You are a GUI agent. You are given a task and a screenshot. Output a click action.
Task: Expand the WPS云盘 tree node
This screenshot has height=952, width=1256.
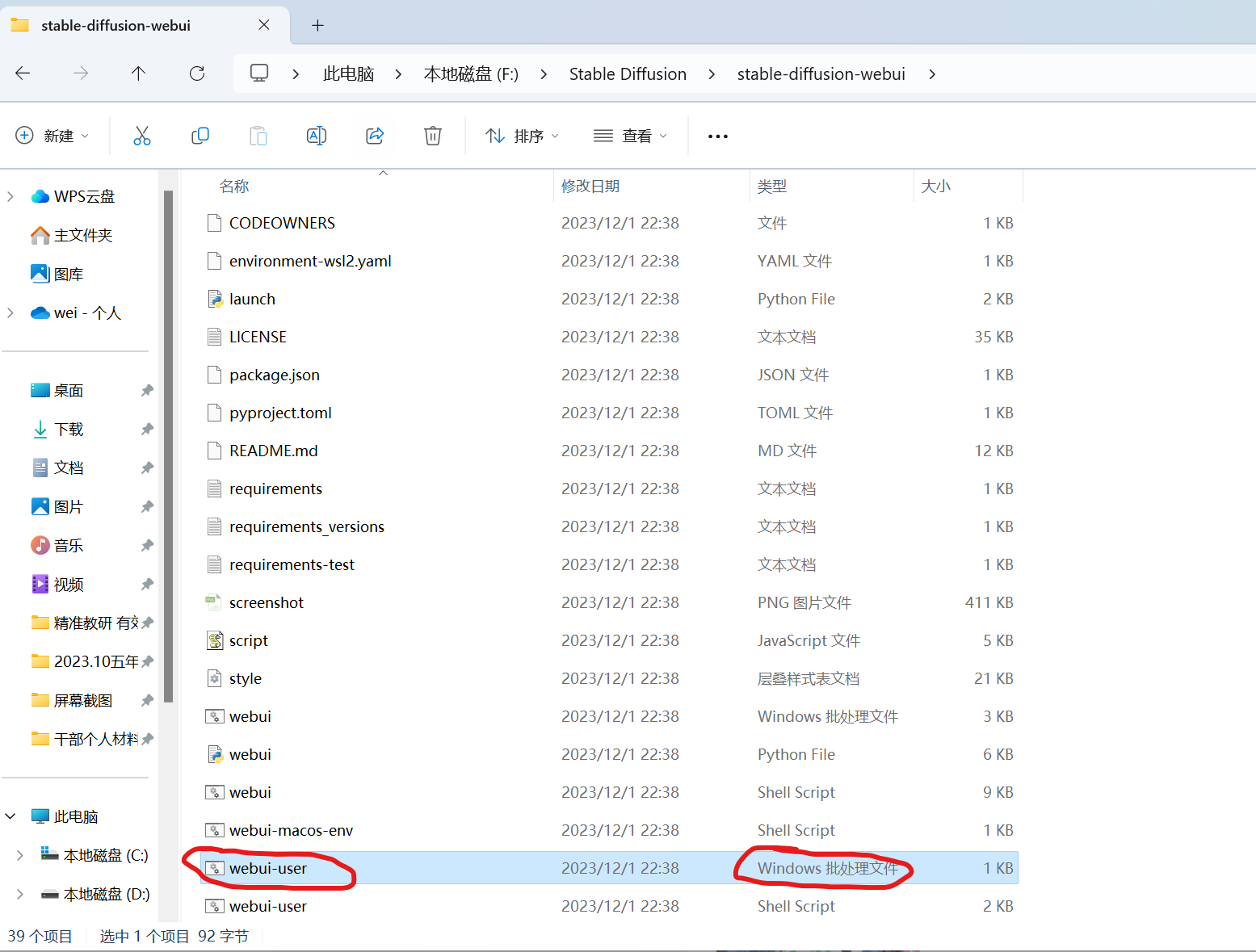(x=11, y=196)
